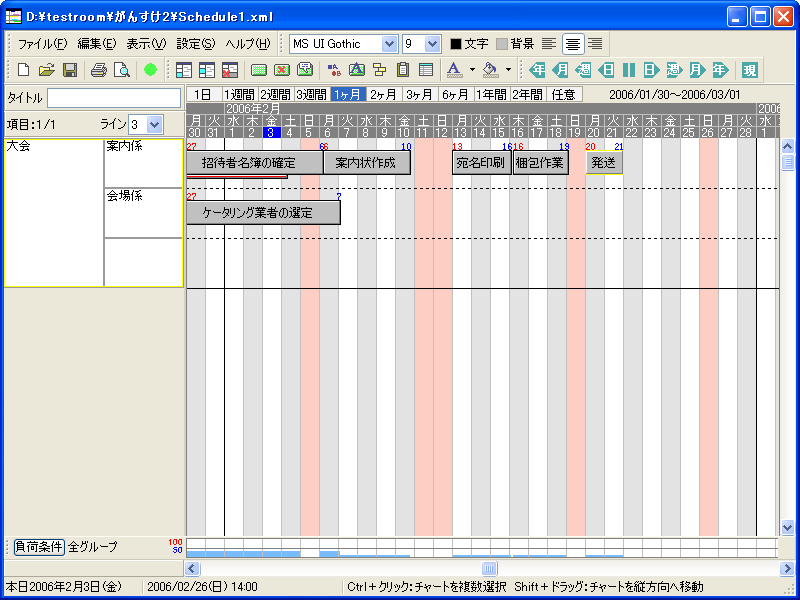Click the black 文字 color swatch
This screenshot has width=800, height=600.
click(456, 44)
